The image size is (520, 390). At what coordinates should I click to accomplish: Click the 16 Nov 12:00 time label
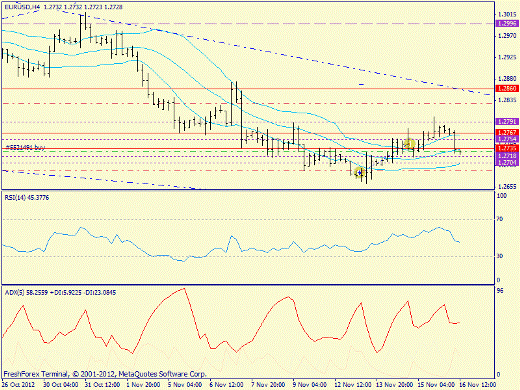click(x=478, y=384)
